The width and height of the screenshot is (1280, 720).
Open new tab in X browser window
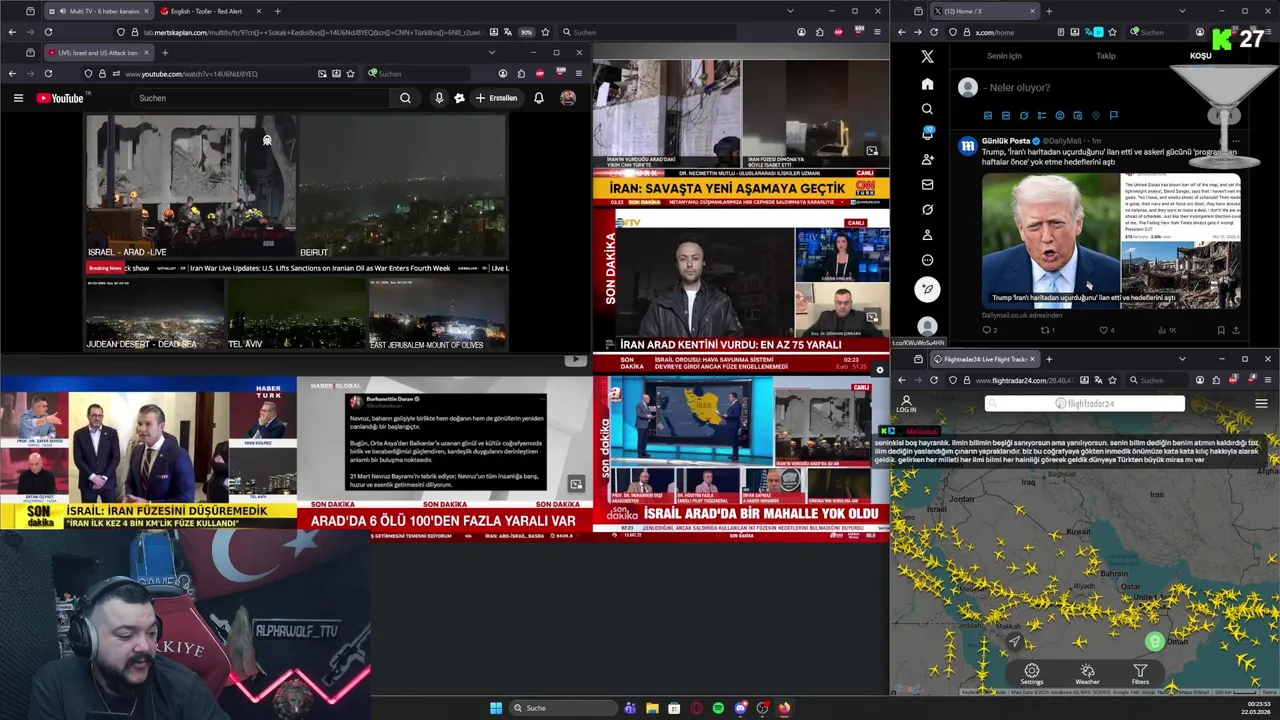[x=1048, y=11]
